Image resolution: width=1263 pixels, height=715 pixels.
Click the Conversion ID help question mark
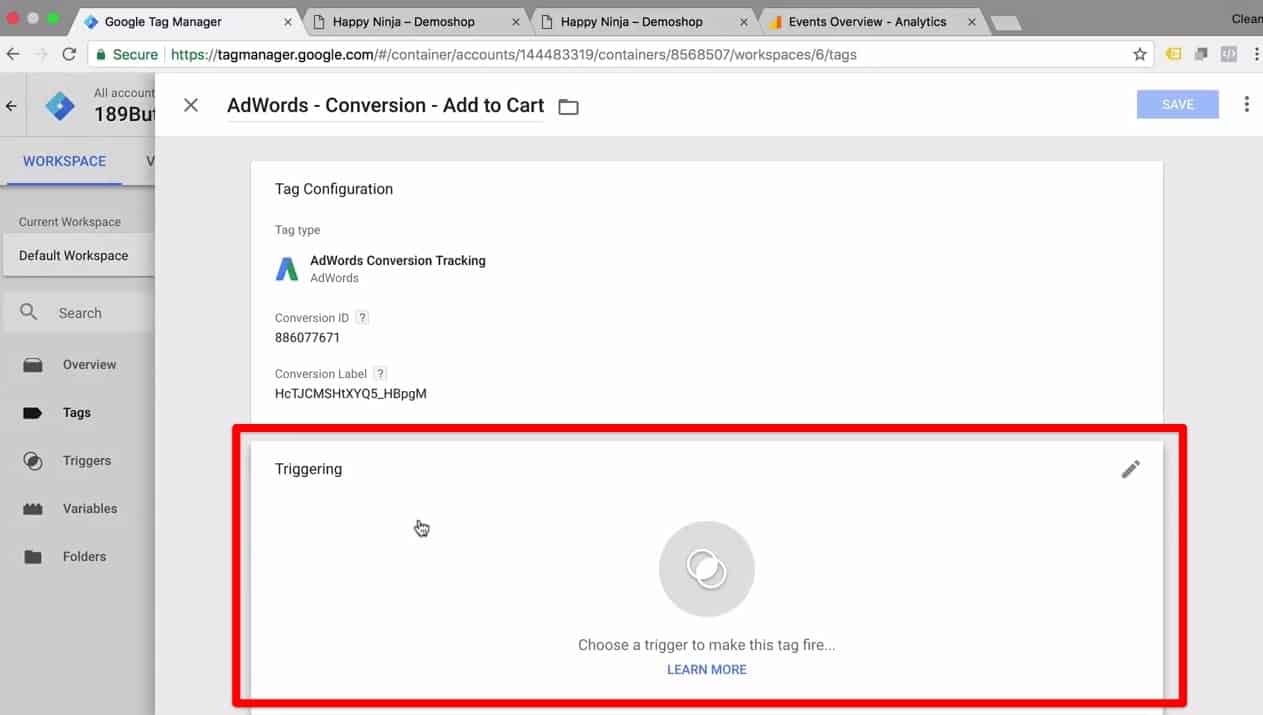362,316
